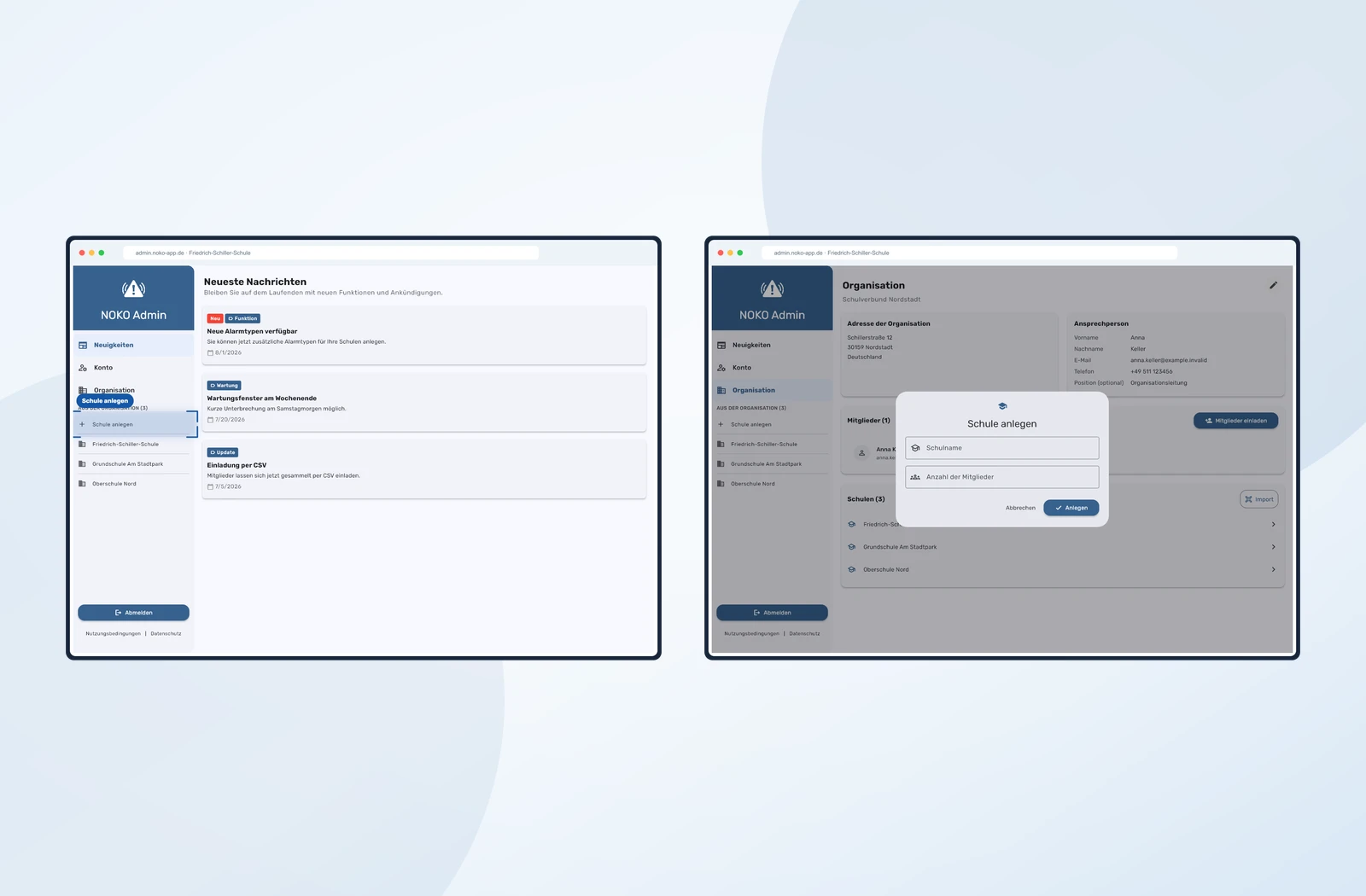
Task: Select Friedrich-Schiller-Schule sidebar row in Organisation page window
Action: (x=772, y=444)
